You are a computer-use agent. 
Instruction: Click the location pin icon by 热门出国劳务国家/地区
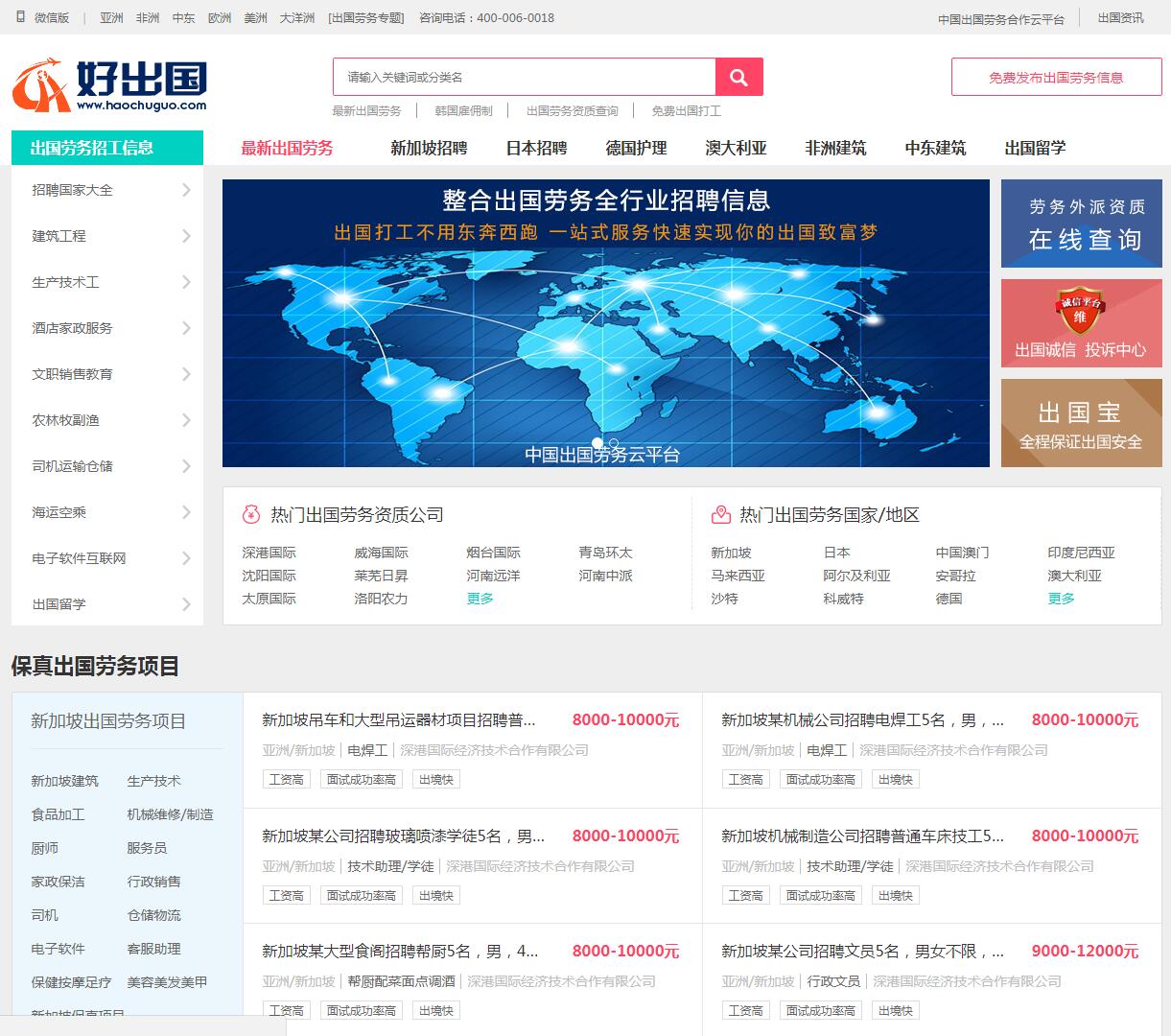coord(720,514)
